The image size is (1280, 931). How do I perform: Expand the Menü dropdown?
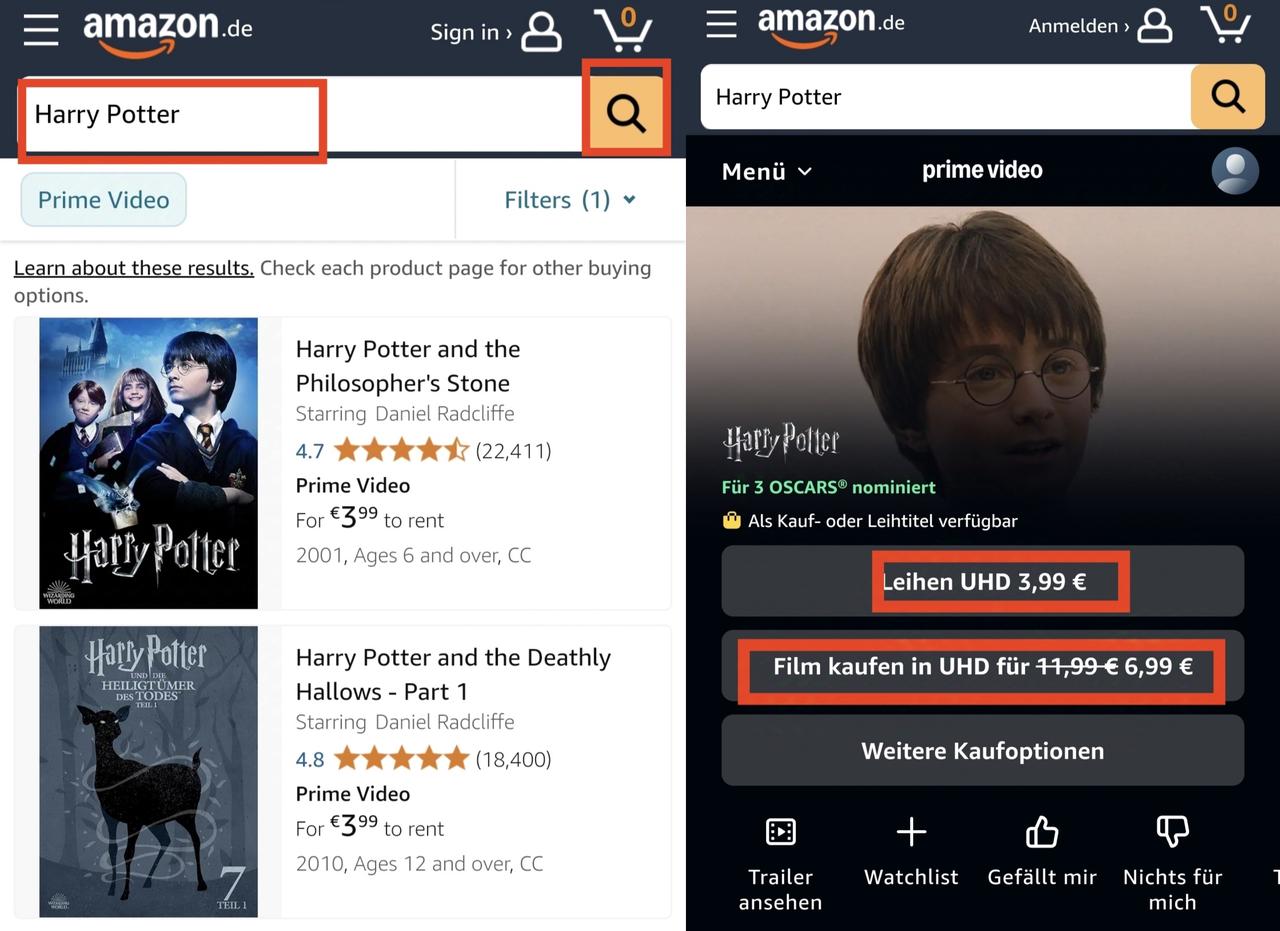767,171
